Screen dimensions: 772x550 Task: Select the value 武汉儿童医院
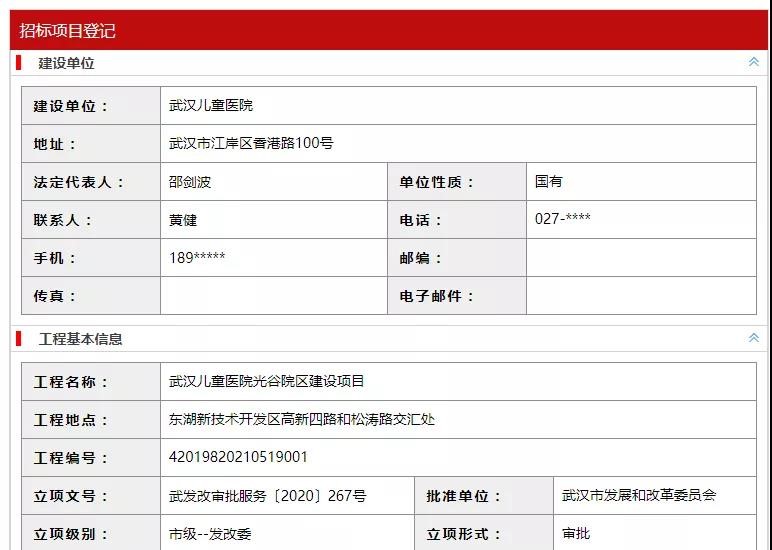pos(211,105)
